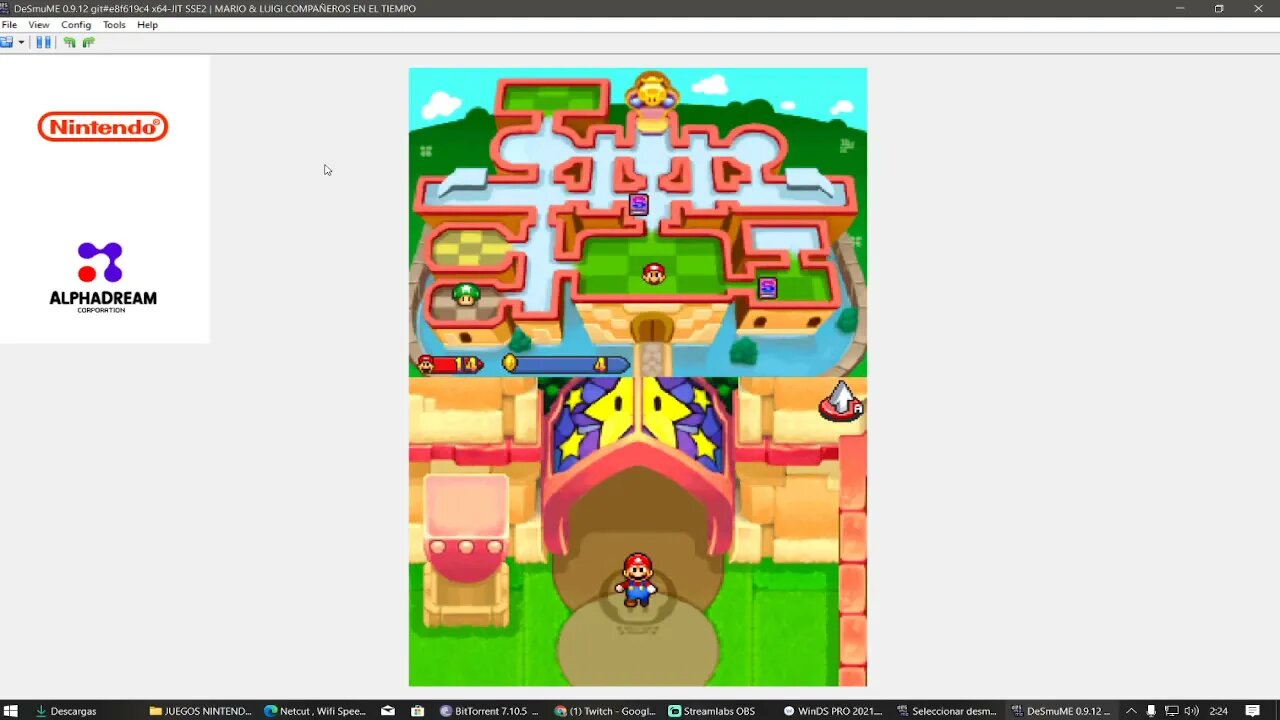
Task: Click the AlphaDream corporation logo
Action: [102, 277]
